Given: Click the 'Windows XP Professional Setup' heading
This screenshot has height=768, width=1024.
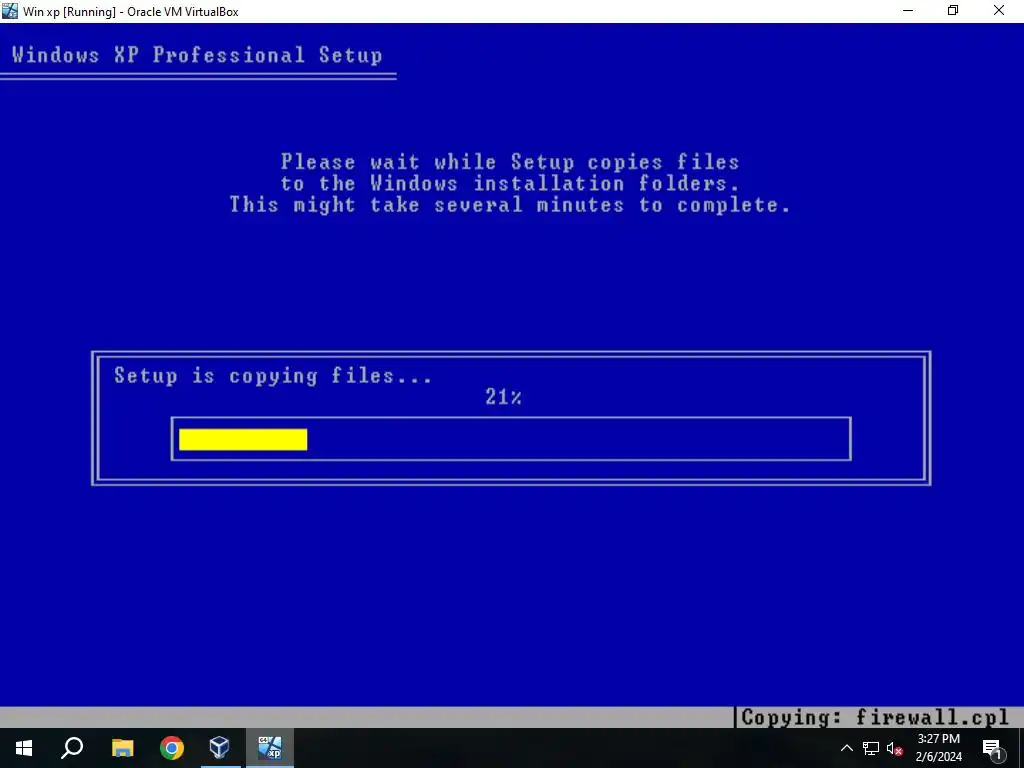Looking at the screenshot, I should (197, 55).
